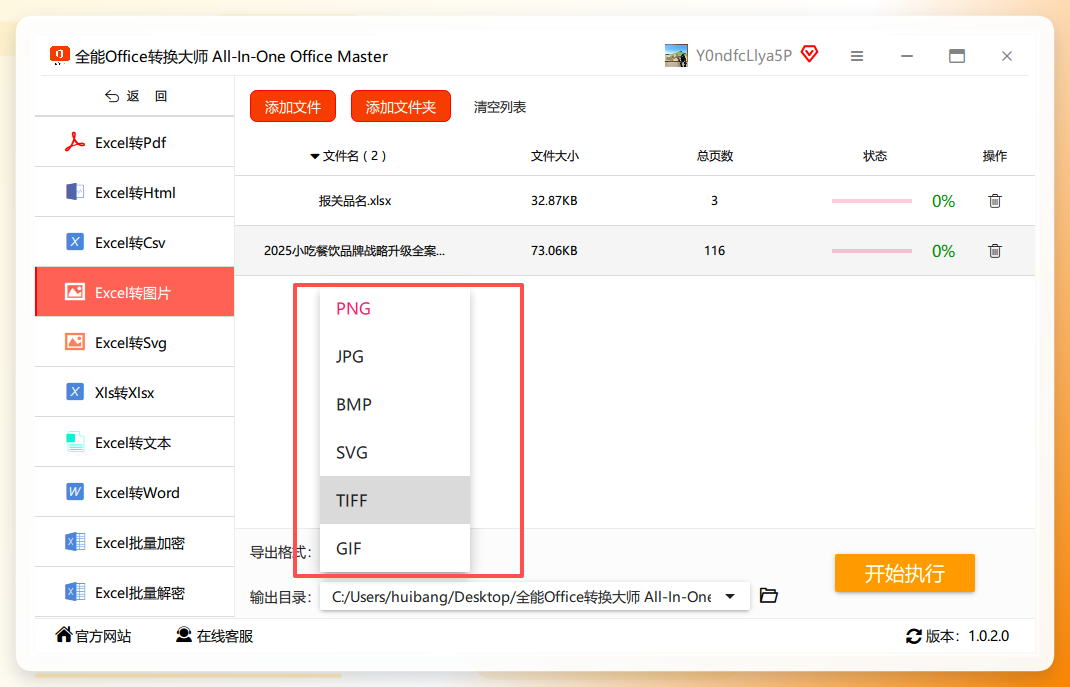Browse output folder with the folder icon
1070x687 pixels.
pyautogui.click(x=768, y=595)
